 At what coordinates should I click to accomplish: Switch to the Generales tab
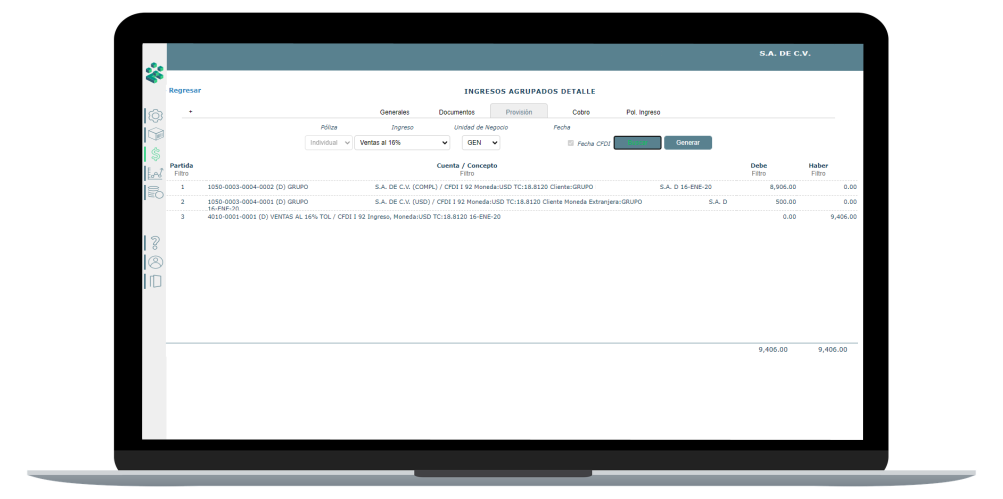[394, 112]
